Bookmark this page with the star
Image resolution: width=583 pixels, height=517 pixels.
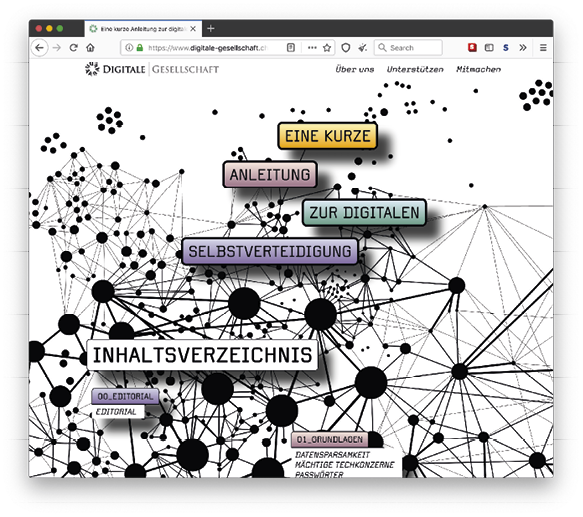(327, 48)
